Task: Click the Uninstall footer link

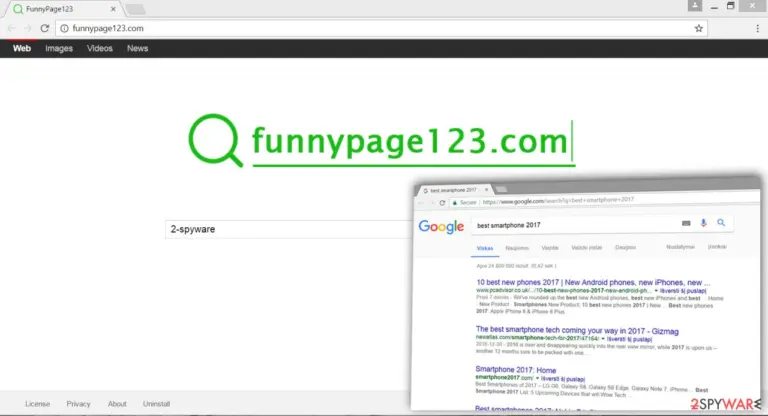Action: tap(156, 404)
